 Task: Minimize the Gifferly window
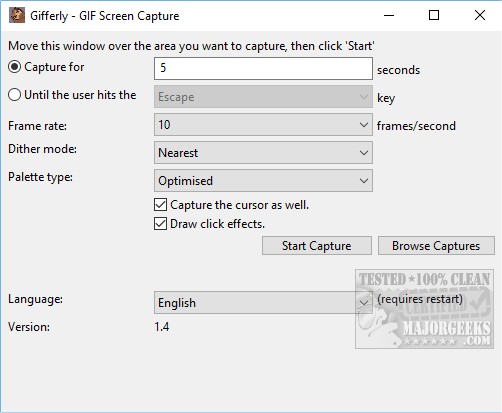tap(389, 15)
